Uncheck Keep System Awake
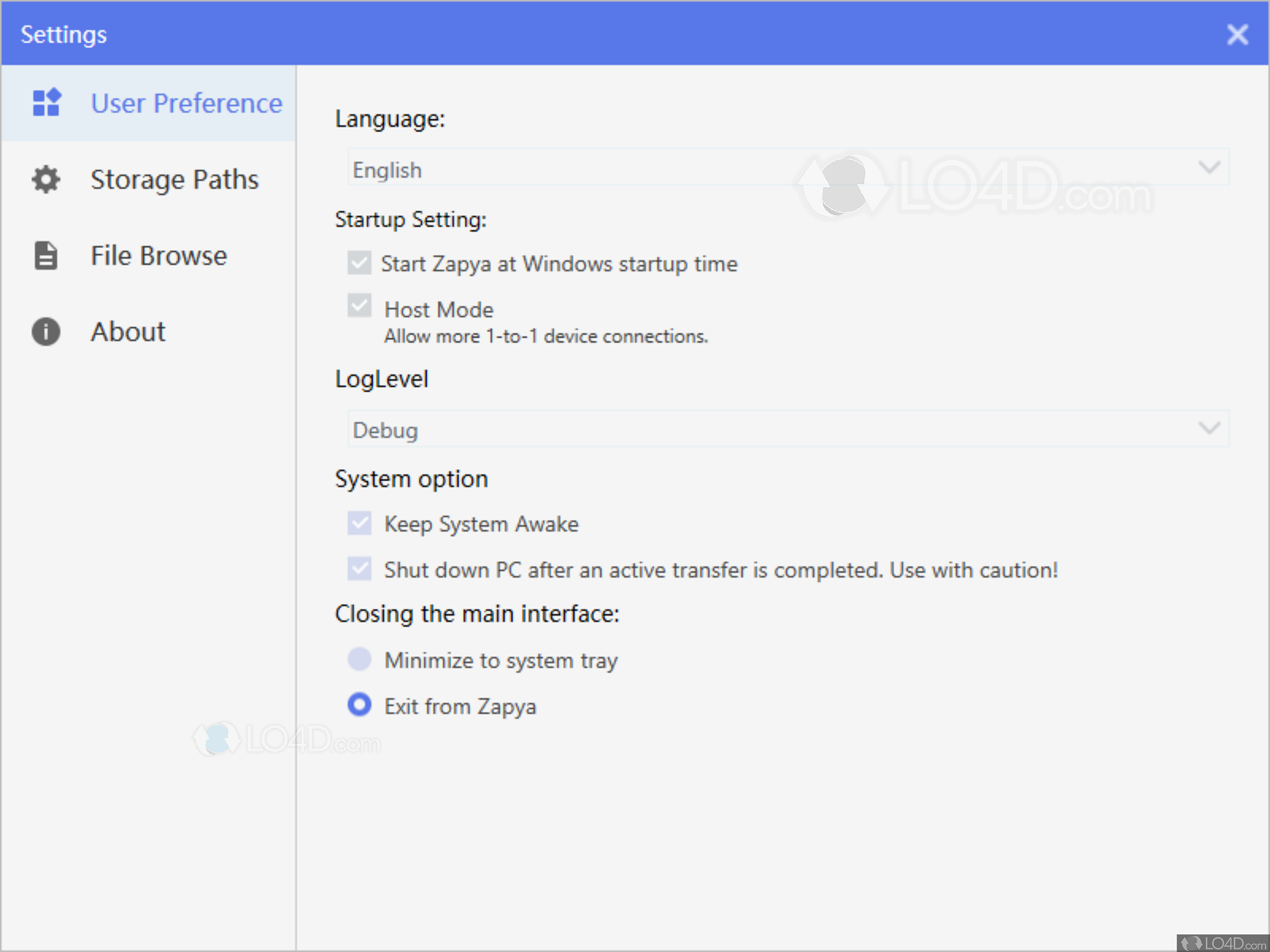 (359, 524)
